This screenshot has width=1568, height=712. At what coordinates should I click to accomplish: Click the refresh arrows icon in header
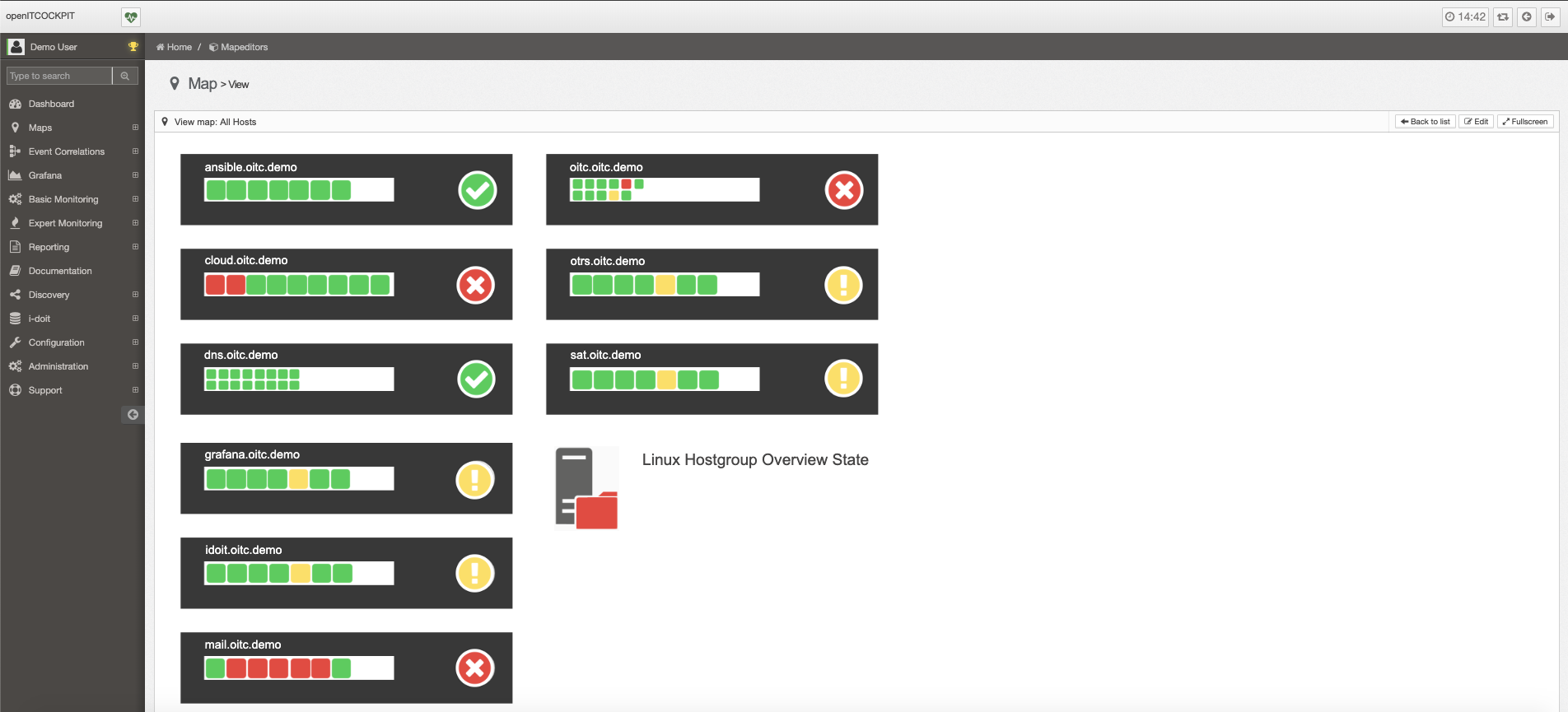1503,16
